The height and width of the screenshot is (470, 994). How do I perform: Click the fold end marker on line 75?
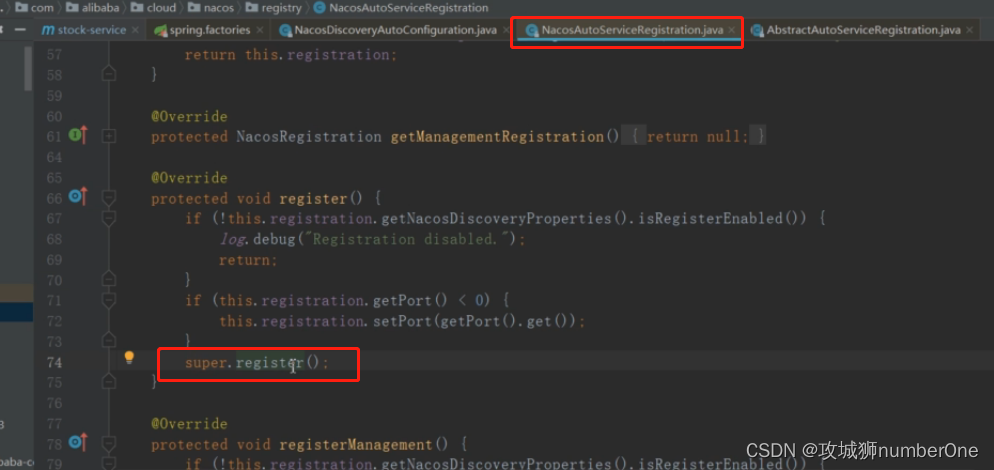pyautogui.click(x=109, y=381)
